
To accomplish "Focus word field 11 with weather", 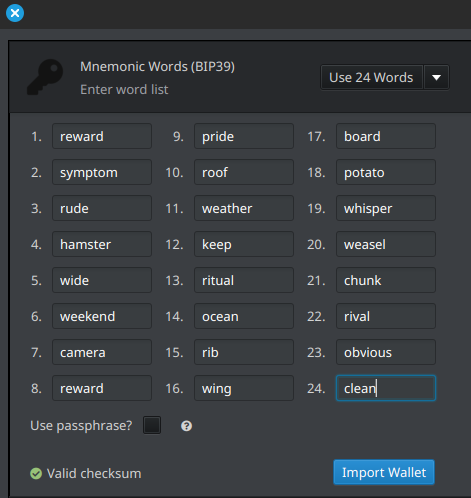I will (244, 208).
